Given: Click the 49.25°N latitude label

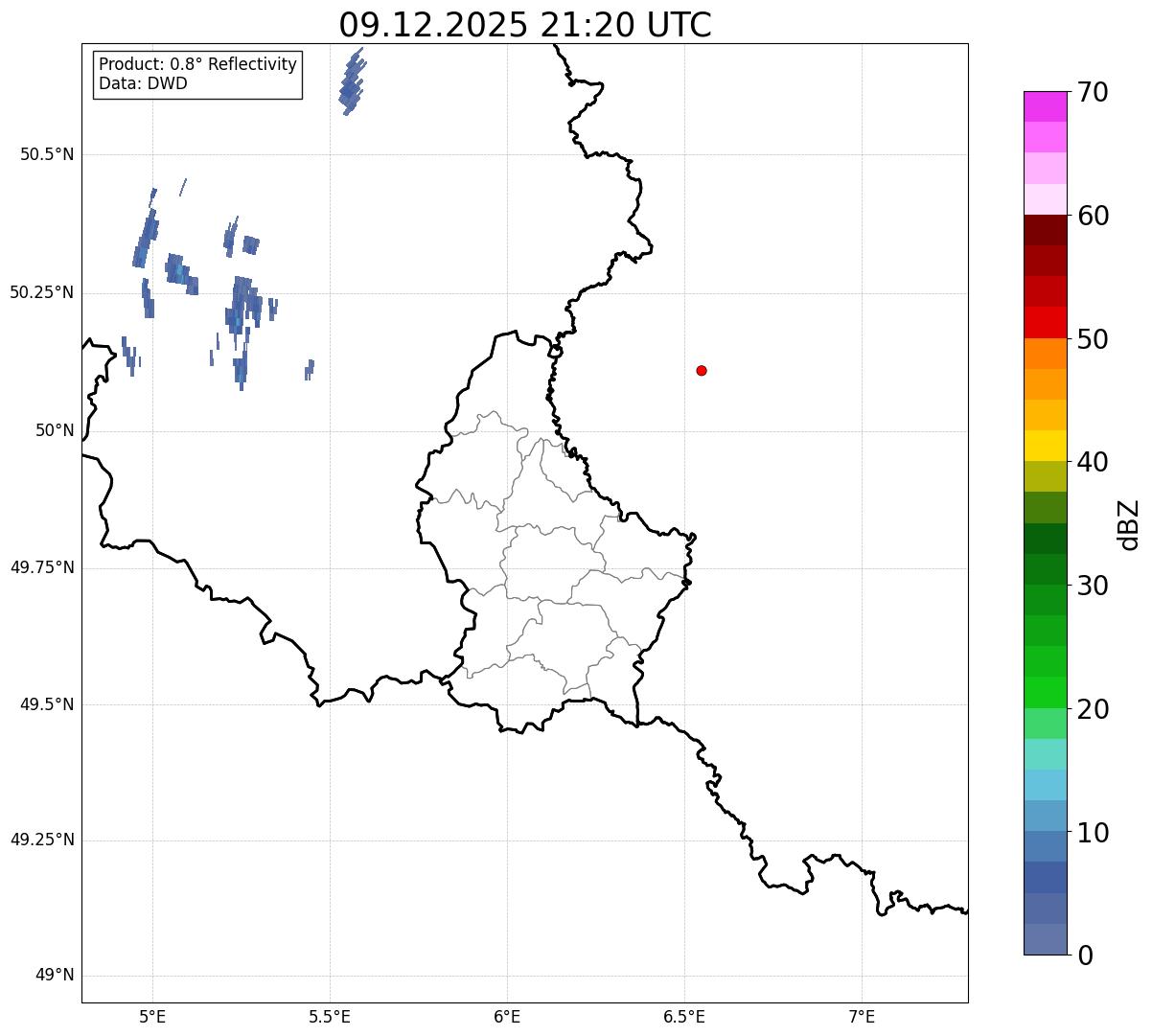Looking at the screenshot, I should click(x=42, y=840).
